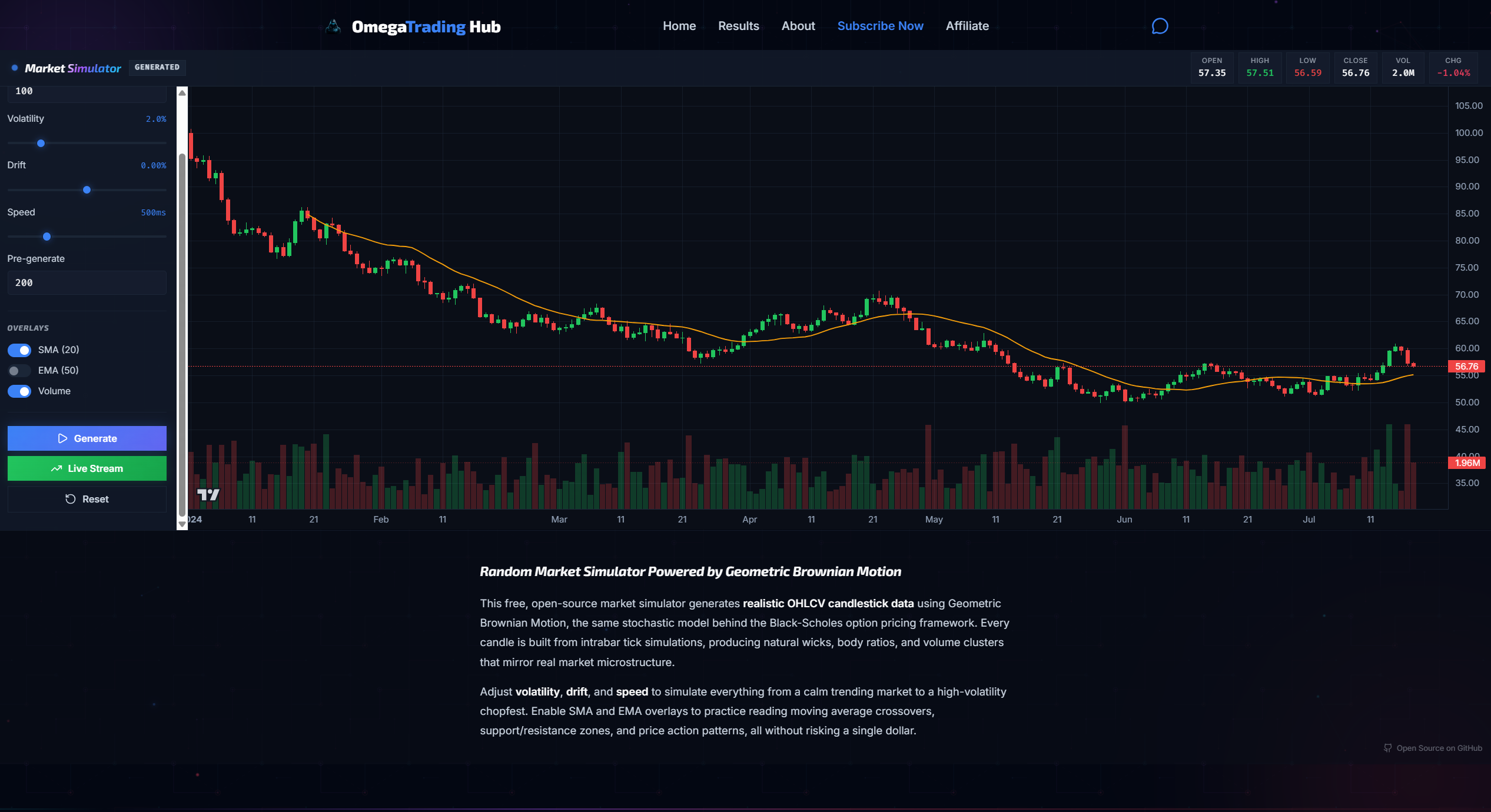Image resolution: width=1491 pixels, height=812 pixels.
Task: Click the red 56.76 price label
Action: (x=1466, y=367)
